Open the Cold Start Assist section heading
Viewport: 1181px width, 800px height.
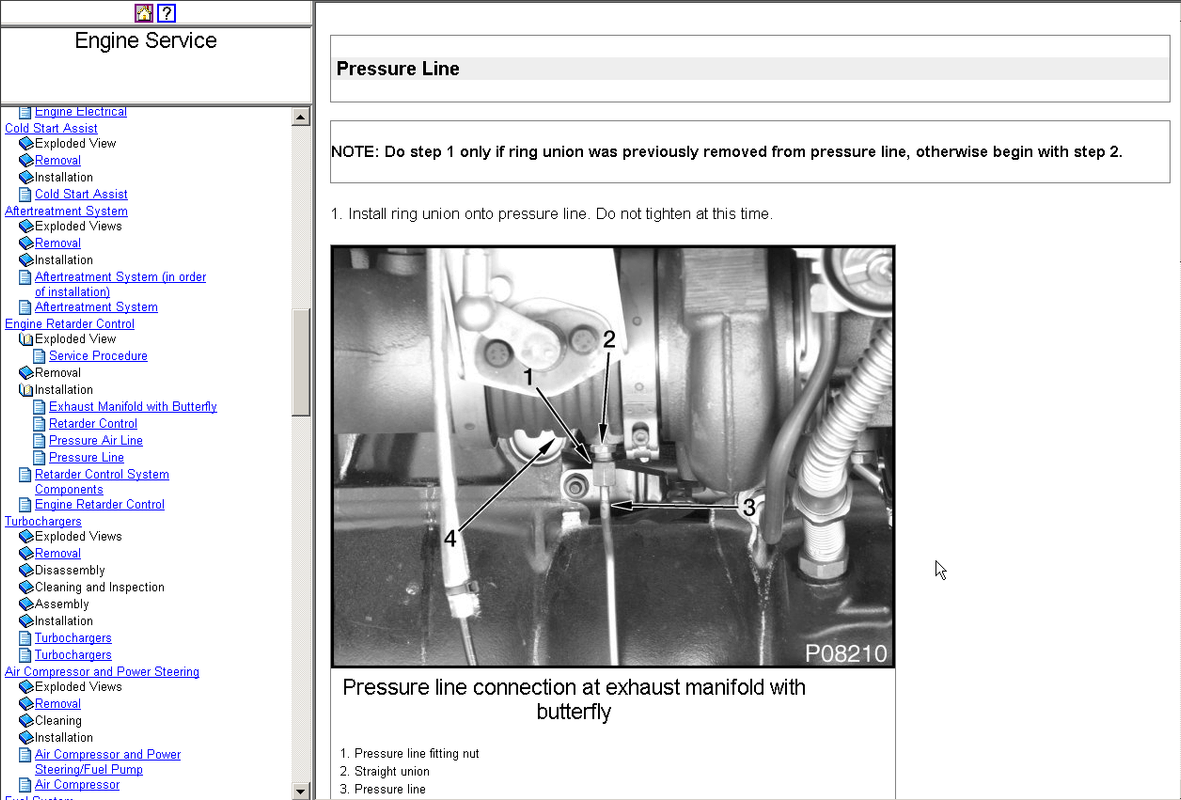(x=51, y=128)
